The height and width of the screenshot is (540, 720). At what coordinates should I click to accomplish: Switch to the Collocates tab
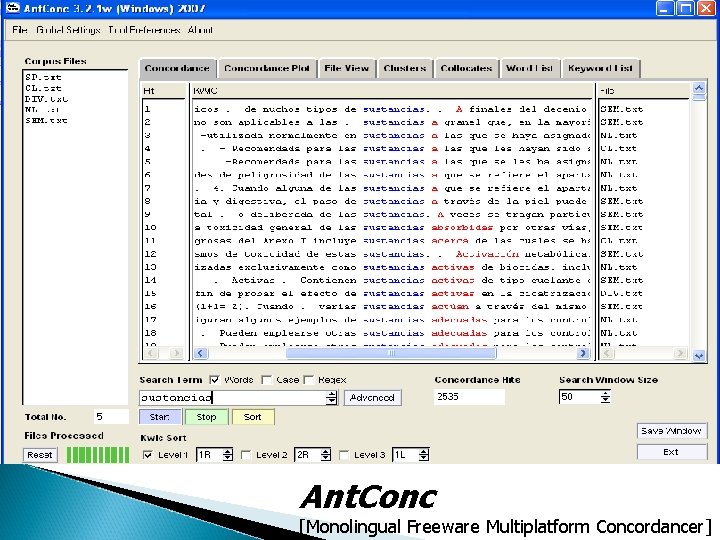pos(466,68)
